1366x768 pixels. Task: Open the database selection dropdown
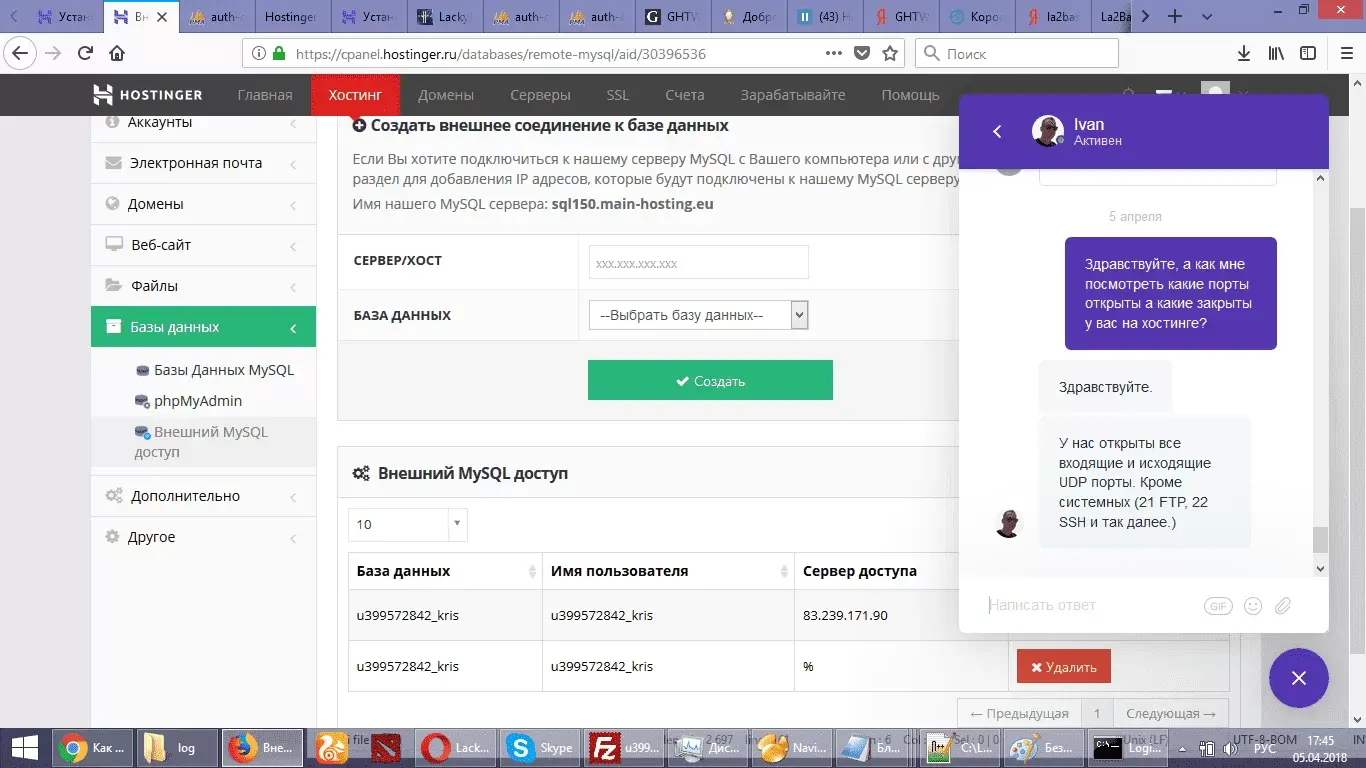pyautogui.click(x=698, y=315)
